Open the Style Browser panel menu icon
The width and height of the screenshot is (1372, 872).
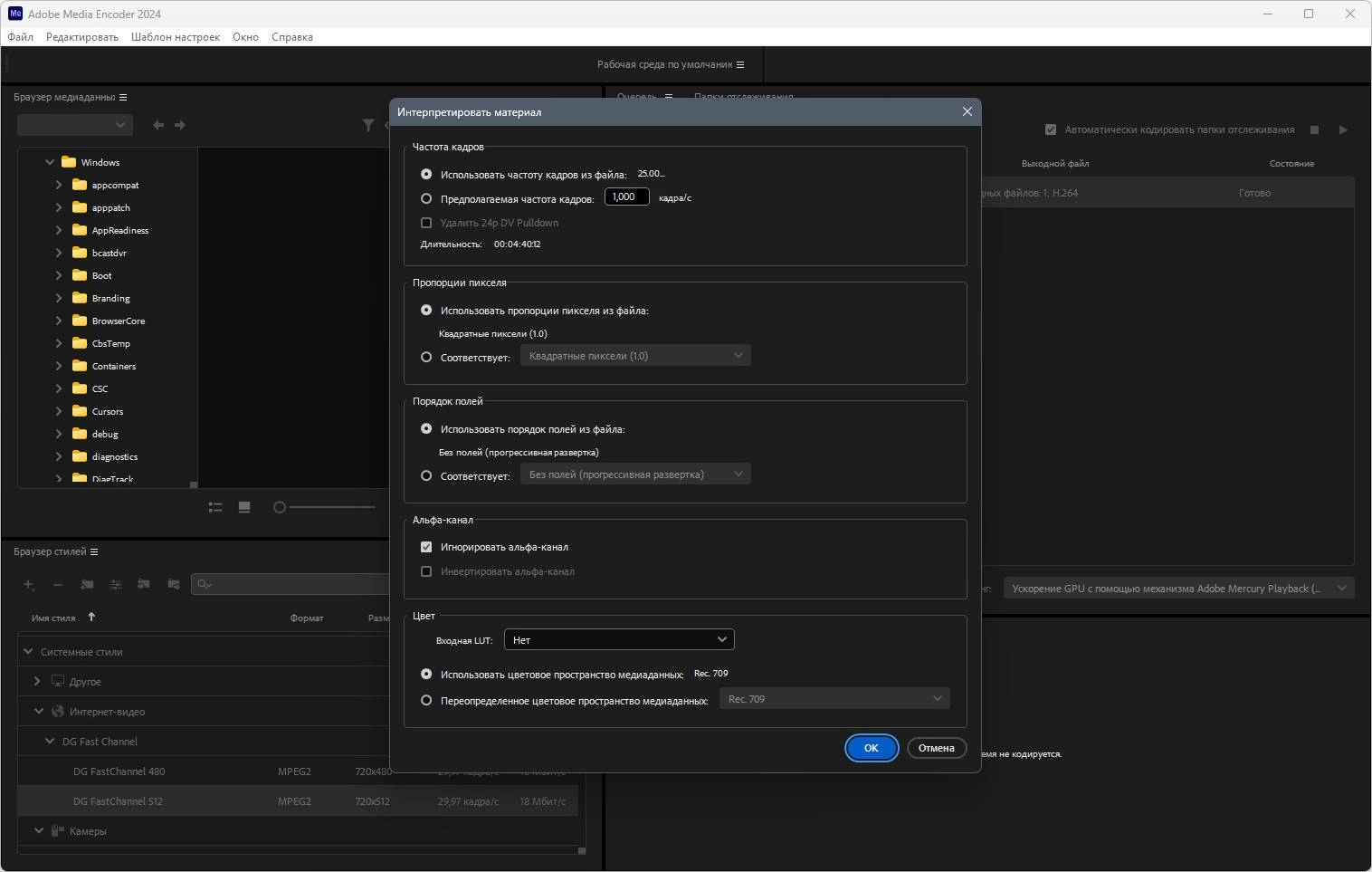click(x=94, y=551)
